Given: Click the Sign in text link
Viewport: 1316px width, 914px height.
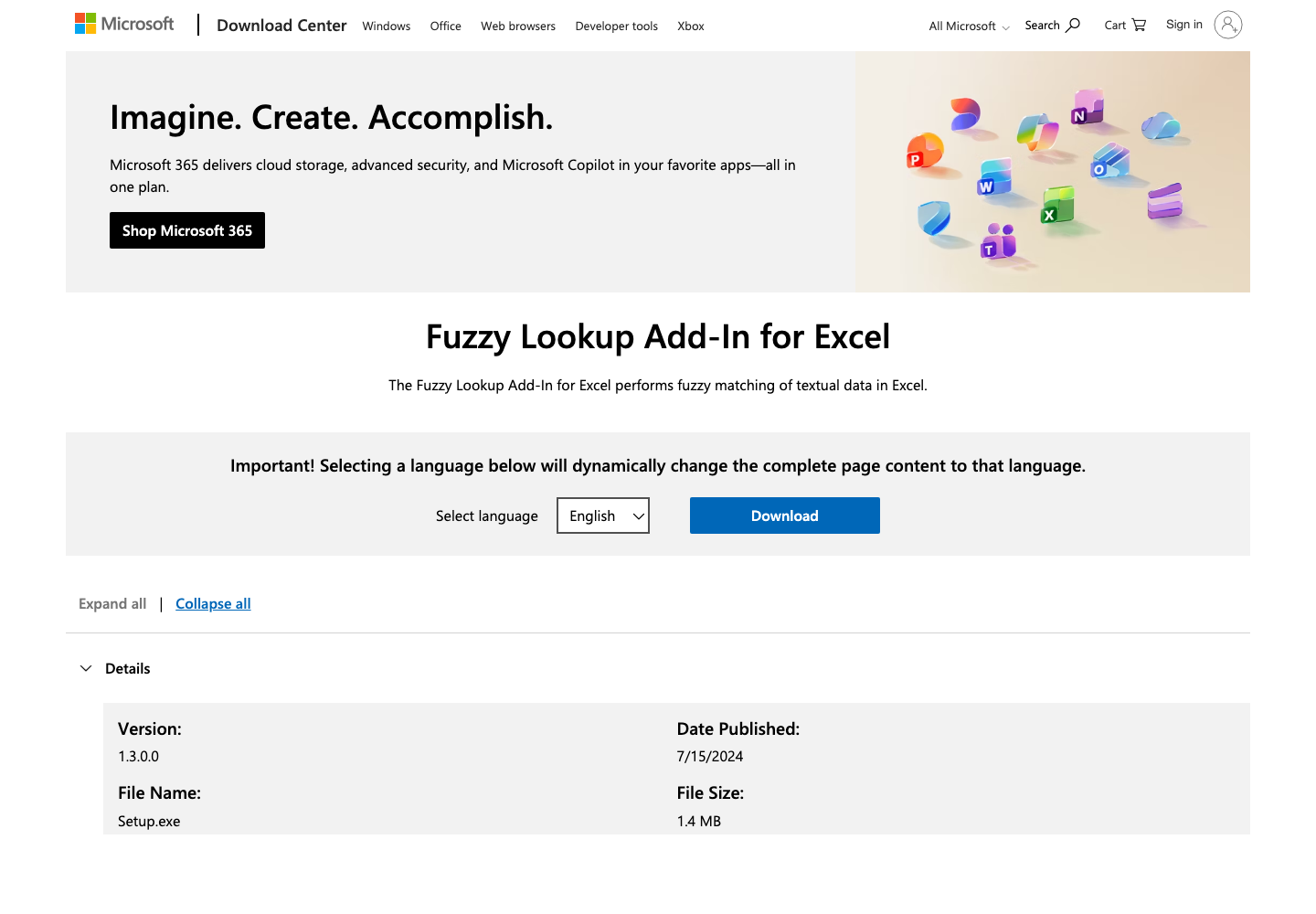Looking at the screenshot, I should [x=1184, y=25].
